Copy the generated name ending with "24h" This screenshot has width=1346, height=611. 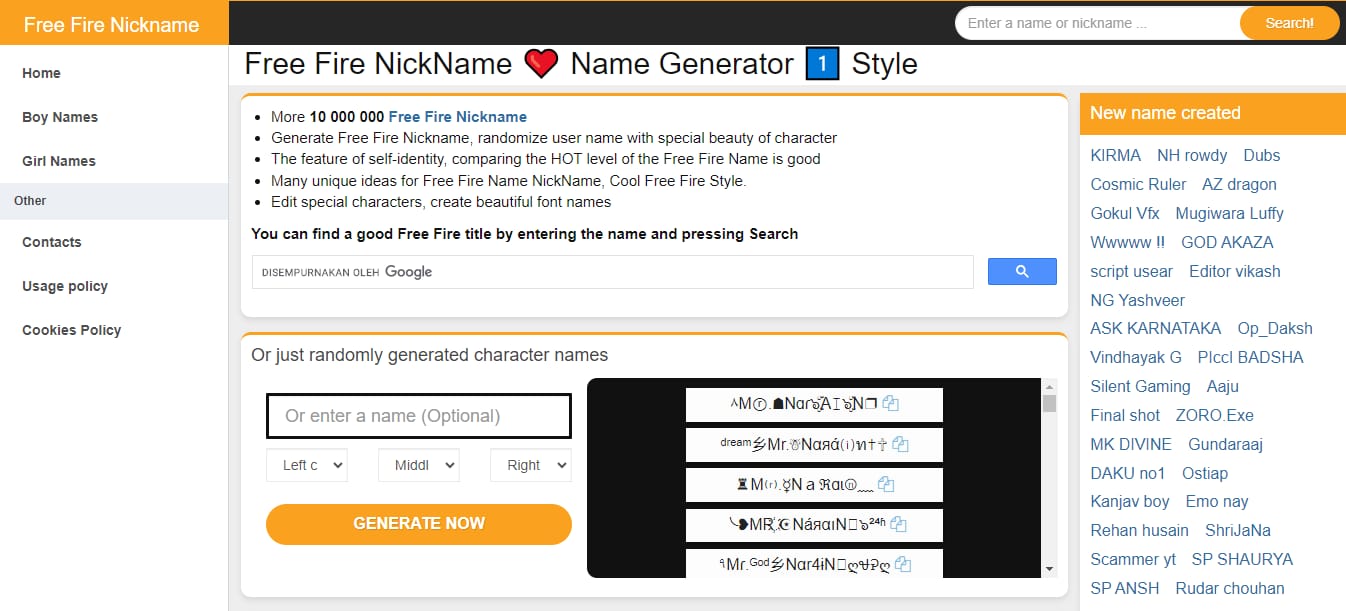898,524
